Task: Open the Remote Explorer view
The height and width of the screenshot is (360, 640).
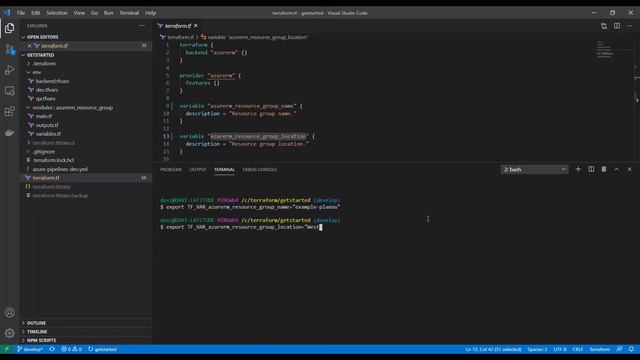Action: click(9, 91)
